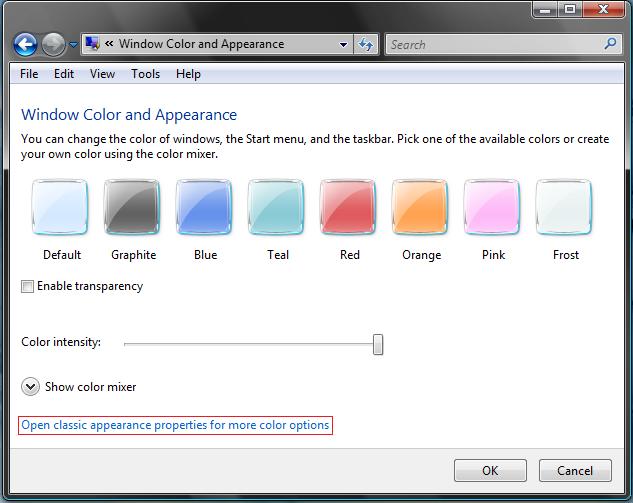Choose the Graphite window color
The image size is (633, 503).
pos(132,207)
